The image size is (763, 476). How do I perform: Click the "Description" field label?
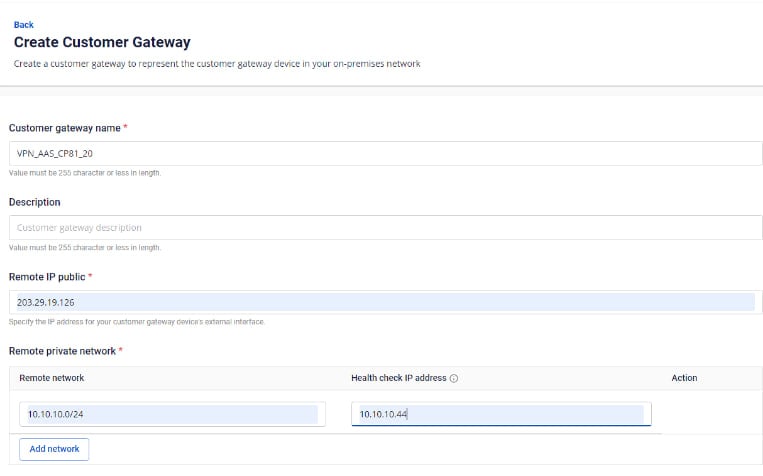click(34, 202)
